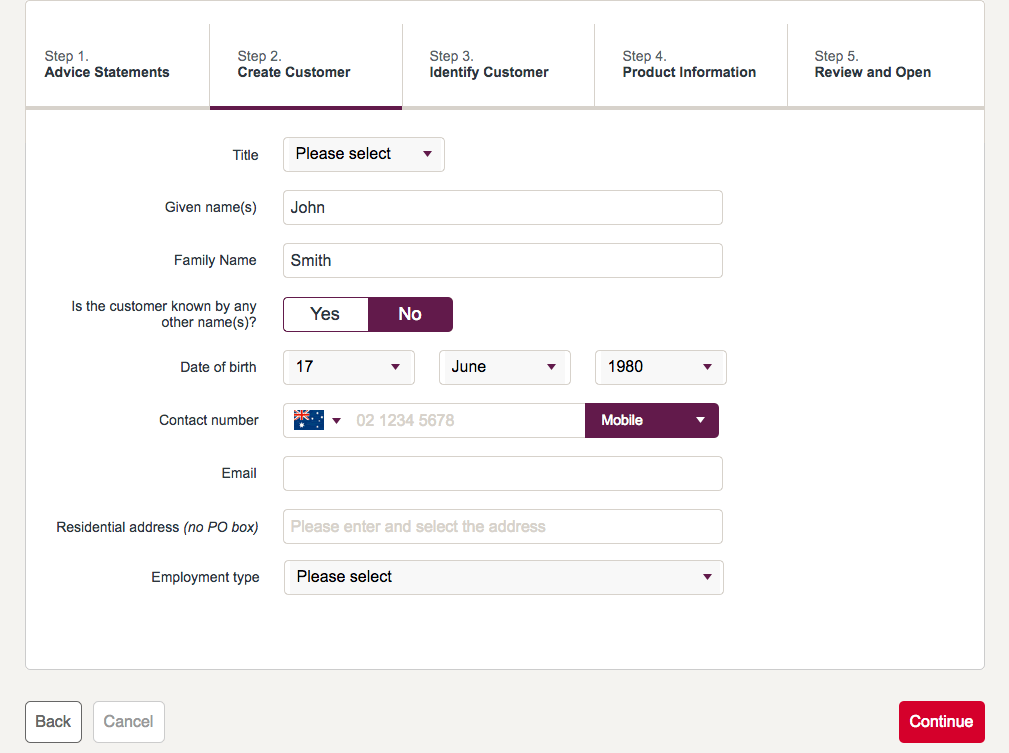Image resolution: width=1009 pixels, height=753 pixels.
Task: Expand the Employment type dropdown
Action: coord(503,577)
